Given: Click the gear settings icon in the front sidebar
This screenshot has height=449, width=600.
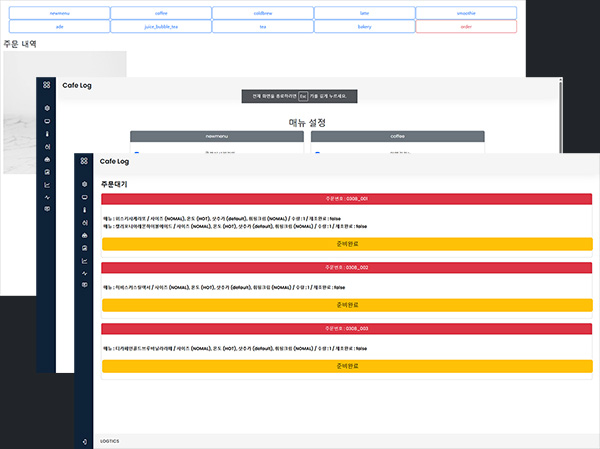Looking at the screenshot, I should coord(84,184).
